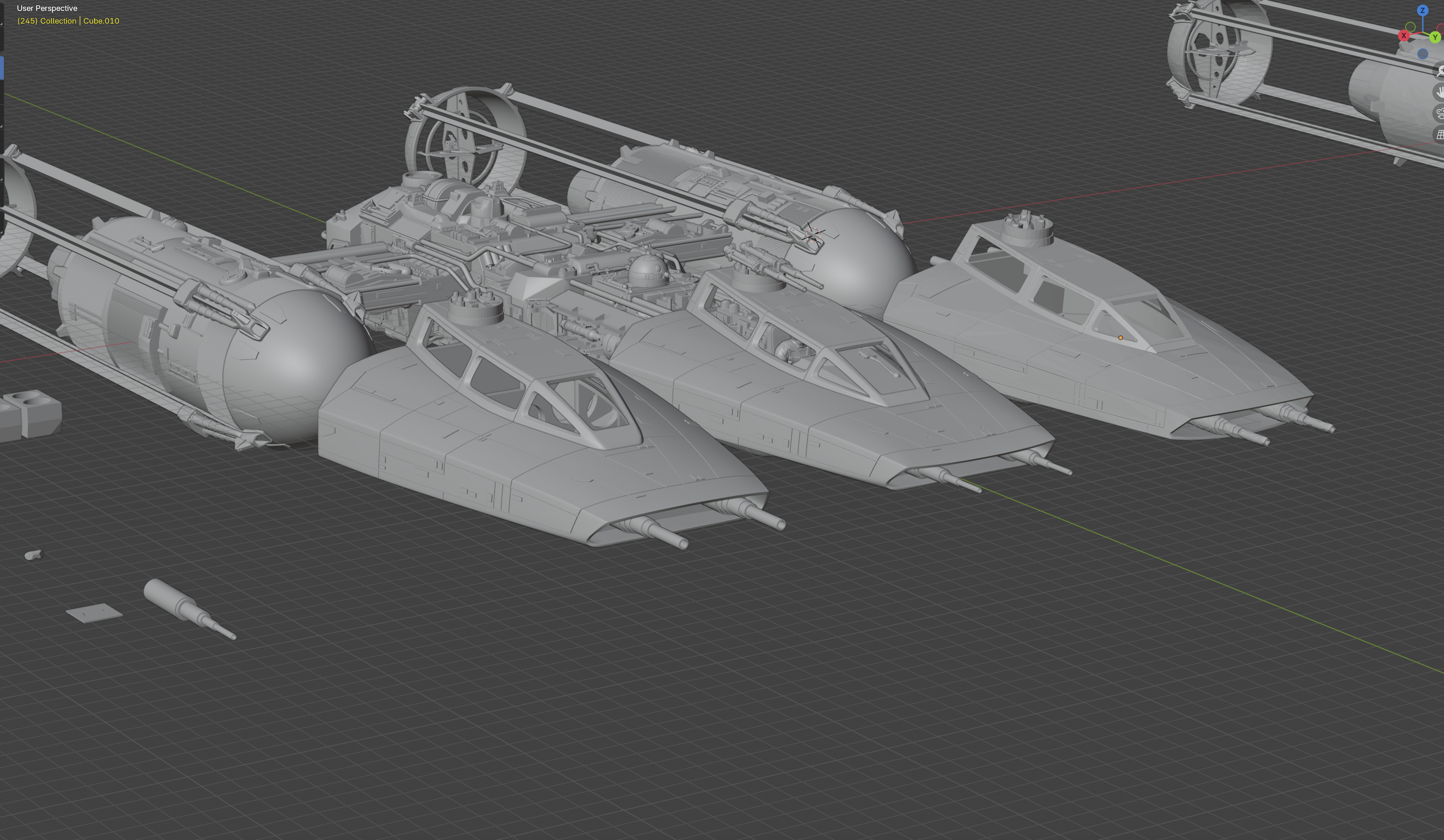Click the hollow green negative Y gizmo circle
Screen dimensions: 1444x840
[1410, 27]
